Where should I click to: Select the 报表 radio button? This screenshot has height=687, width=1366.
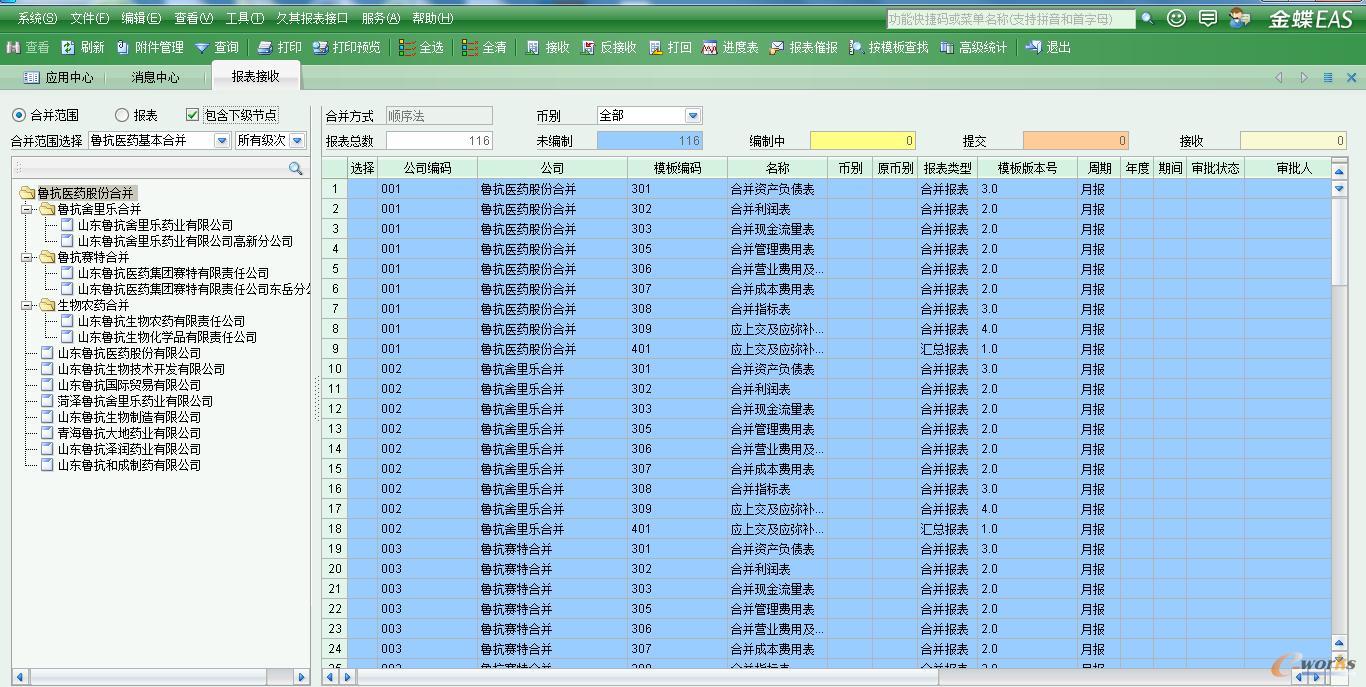pyautogui.click(x=122, y=116)
